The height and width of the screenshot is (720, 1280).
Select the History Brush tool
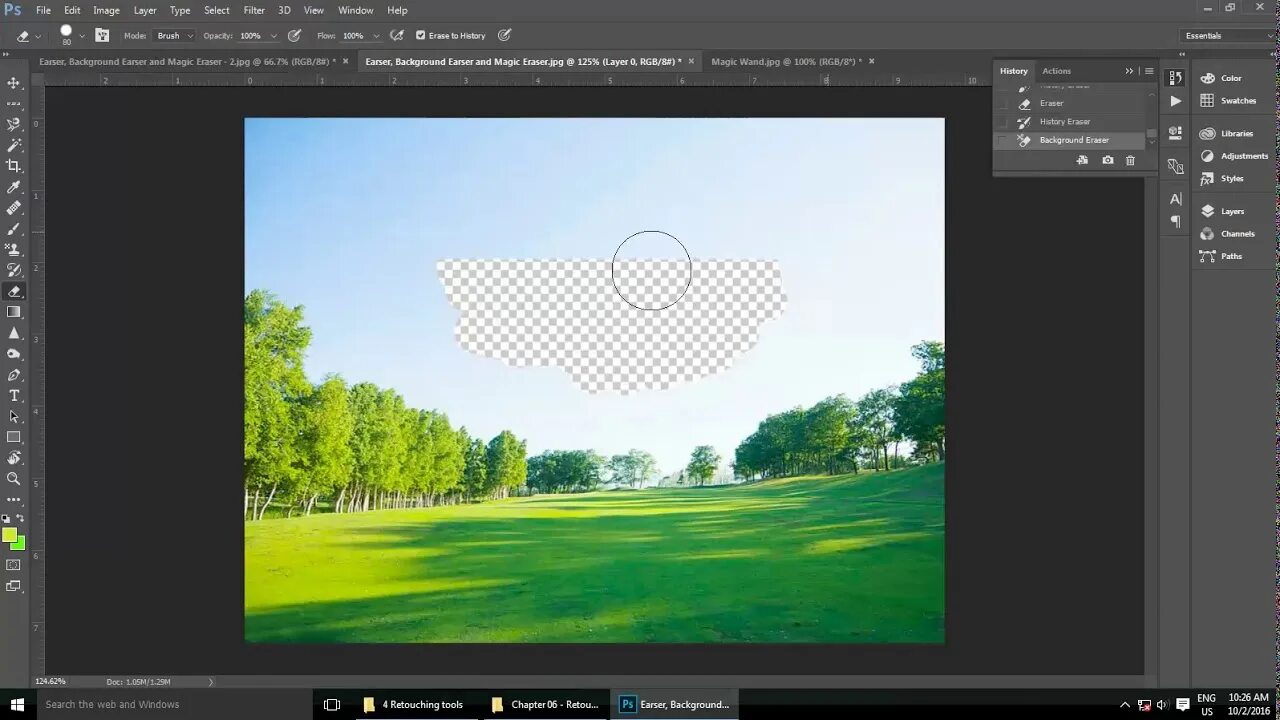click(14, 270)
